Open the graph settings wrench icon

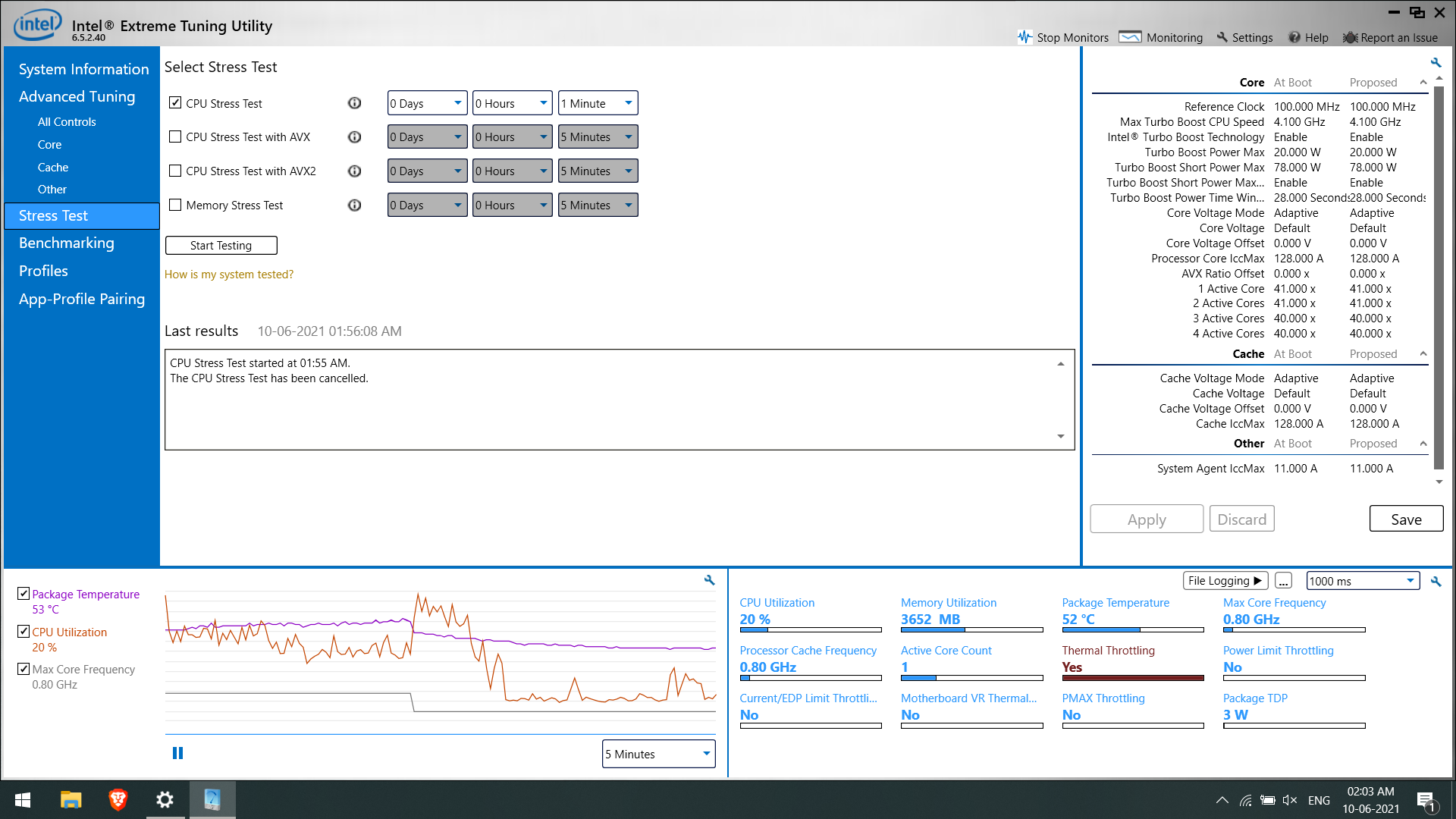tap(709, 580)
